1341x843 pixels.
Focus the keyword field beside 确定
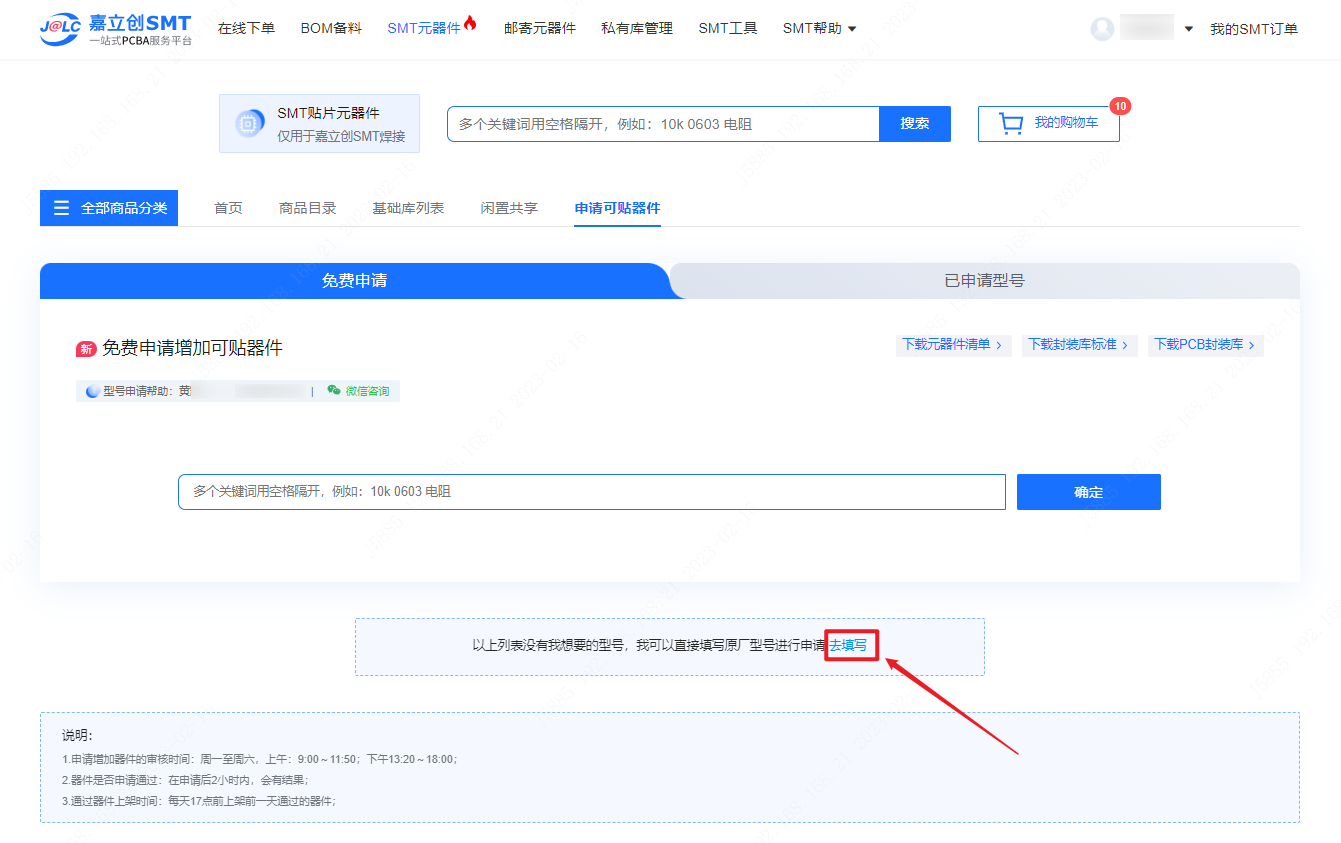click(591, 492)
